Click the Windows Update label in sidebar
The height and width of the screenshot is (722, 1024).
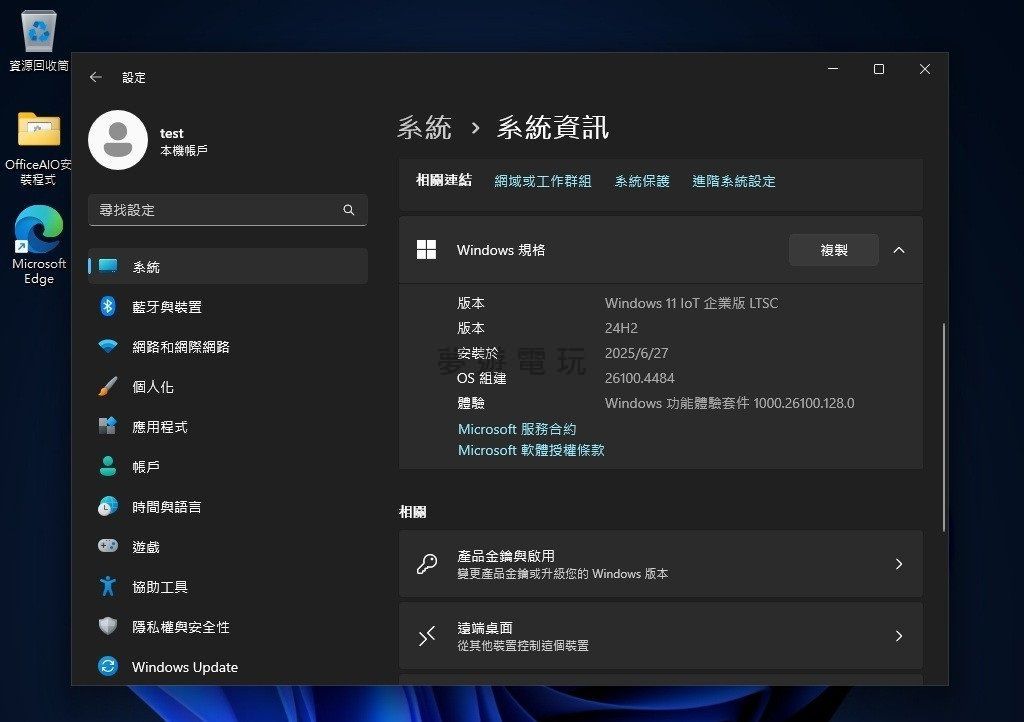pyautogui.click(x=185, y=667)
